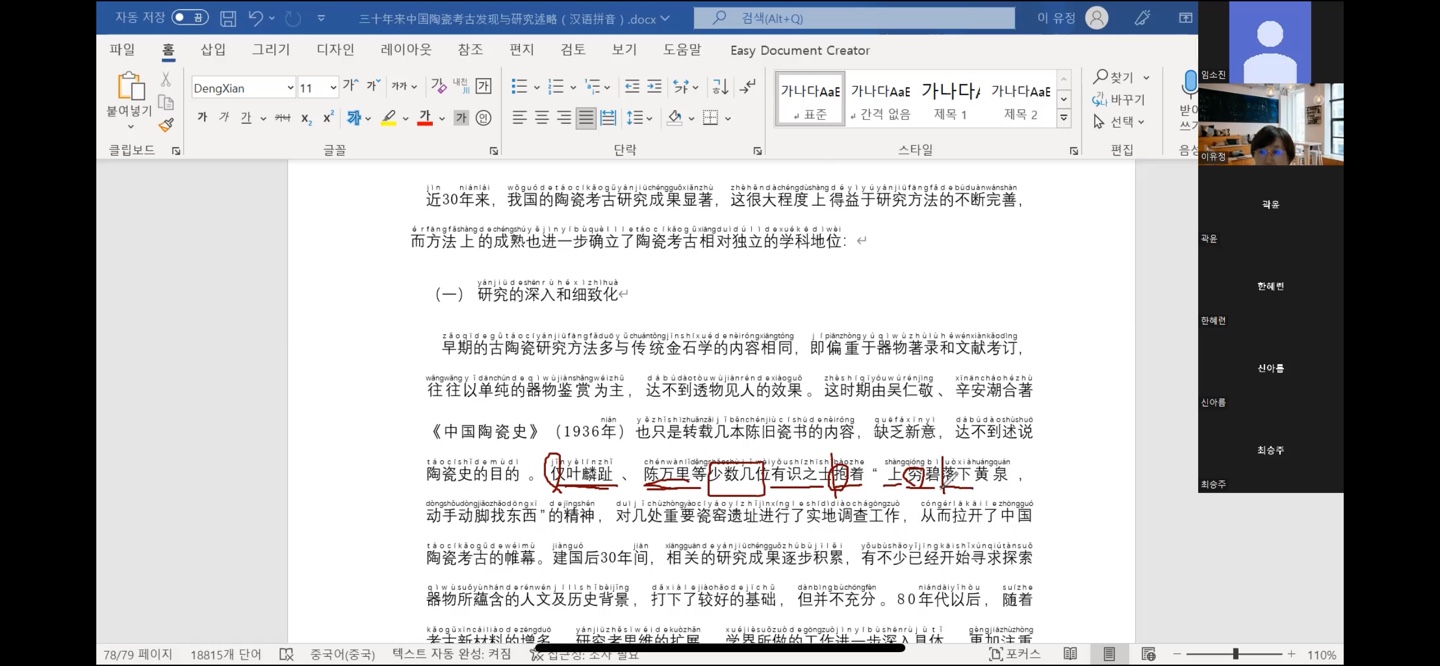Click the Format Painter brush icon

click(166, 125)
